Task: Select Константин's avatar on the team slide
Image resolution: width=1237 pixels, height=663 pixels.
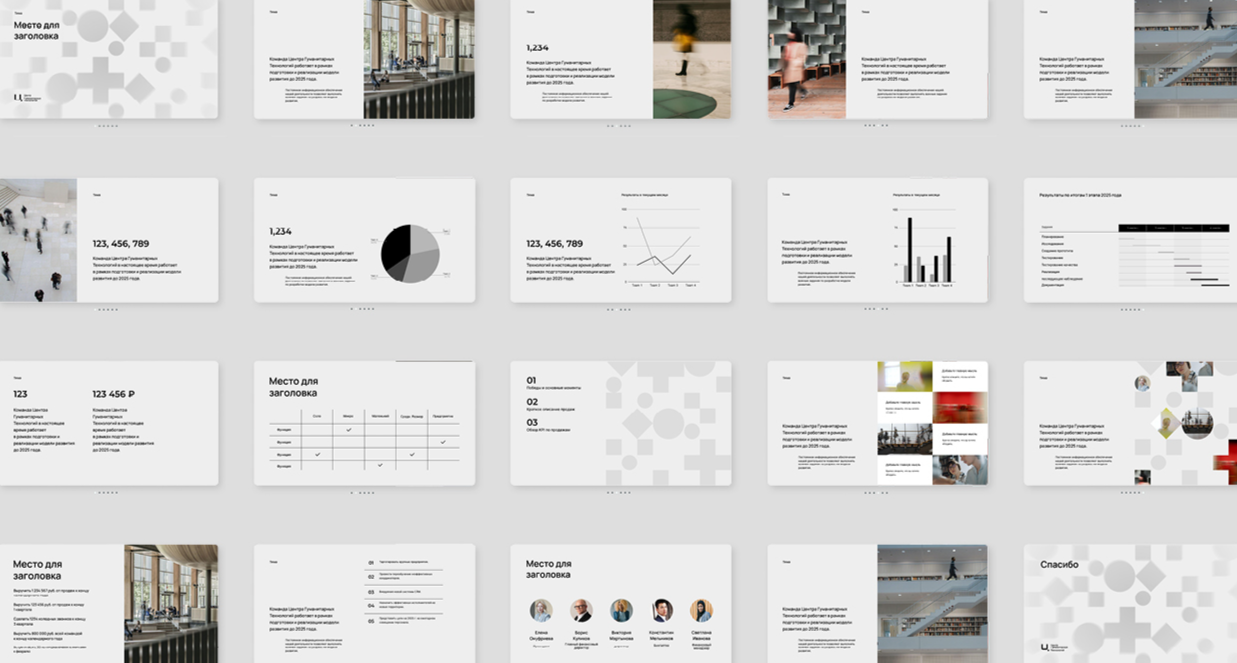Action: click(661, 610)
